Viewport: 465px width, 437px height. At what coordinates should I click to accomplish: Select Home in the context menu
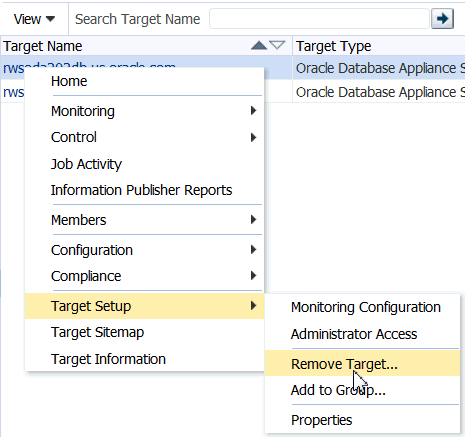click(x=145, y=81)
